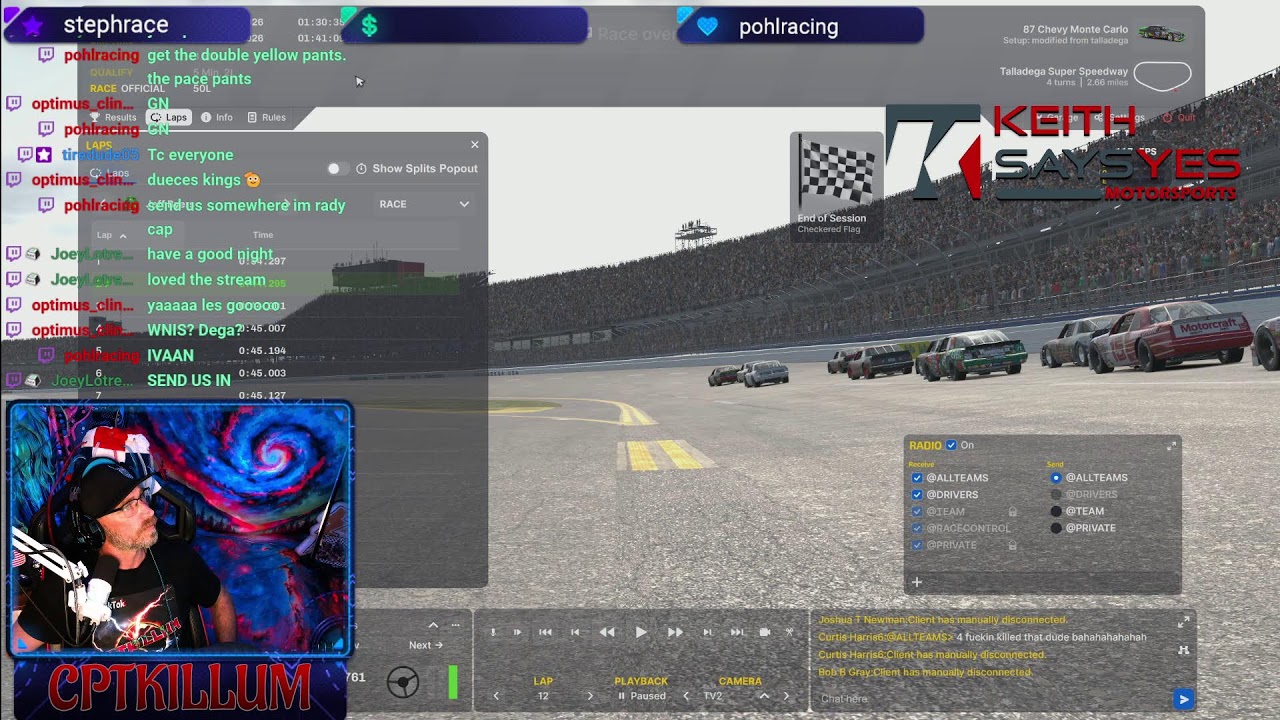
Task: Open the Rules tab
Action: [266, 117]
